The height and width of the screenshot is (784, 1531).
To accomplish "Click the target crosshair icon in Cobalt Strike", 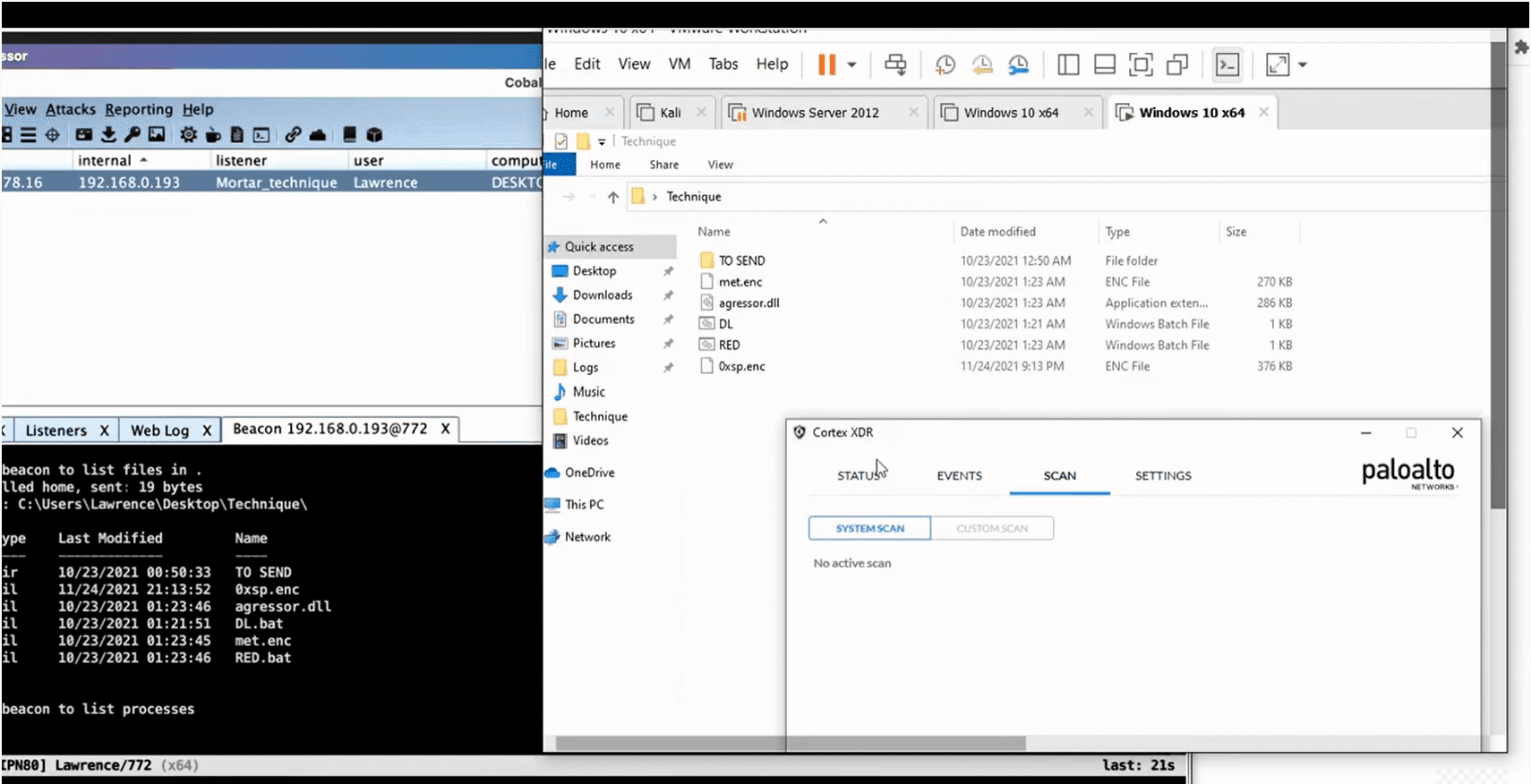I will click(53, 135).
